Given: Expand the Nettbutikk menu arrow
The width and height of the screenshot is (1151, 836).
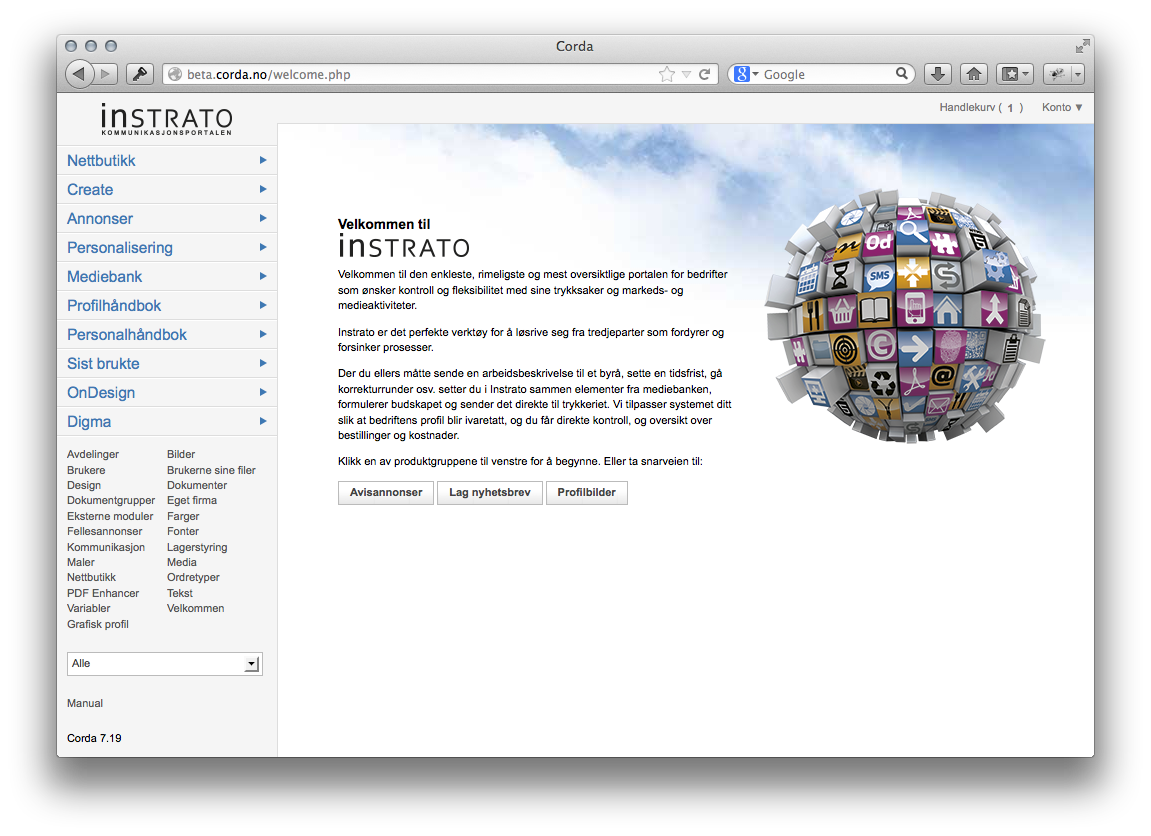Looking at the screenshot, I should [x=263, y=160].
